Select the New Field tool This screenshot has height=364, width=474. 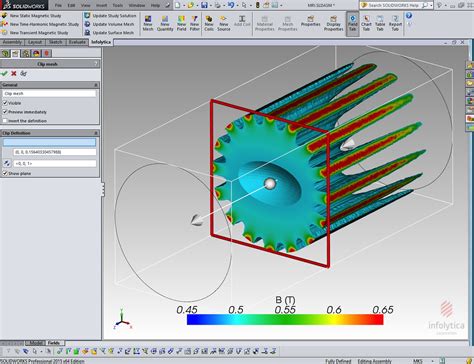tap(181, 23)
